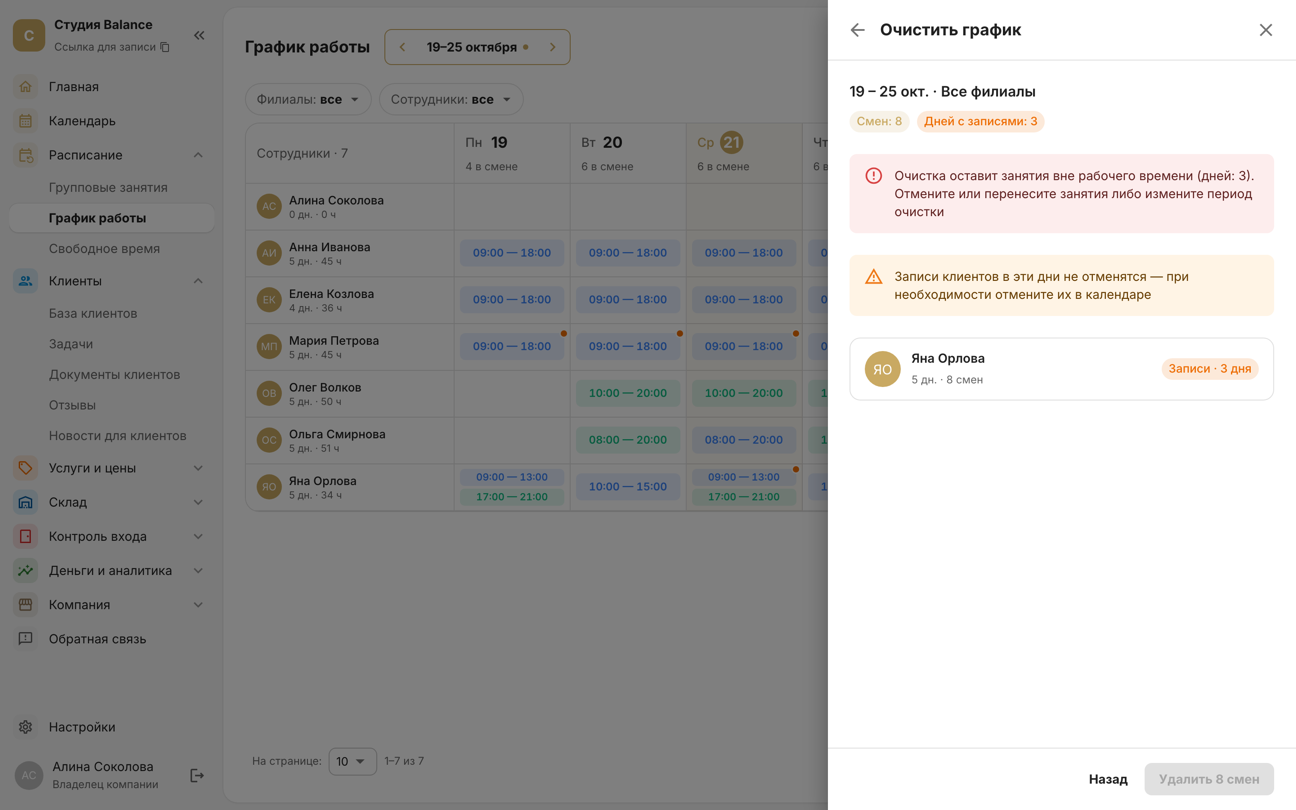Open Отзывы menu item
This screenshot has width=1296, height=810.
[x=72, y=405]
